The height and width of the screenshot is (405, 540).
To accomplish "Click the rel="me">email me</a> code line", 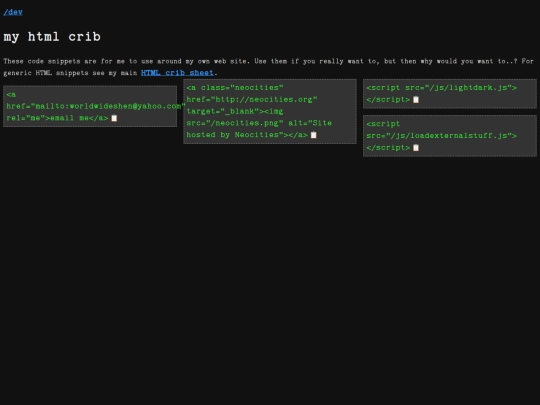I will (x=57, y=118).
